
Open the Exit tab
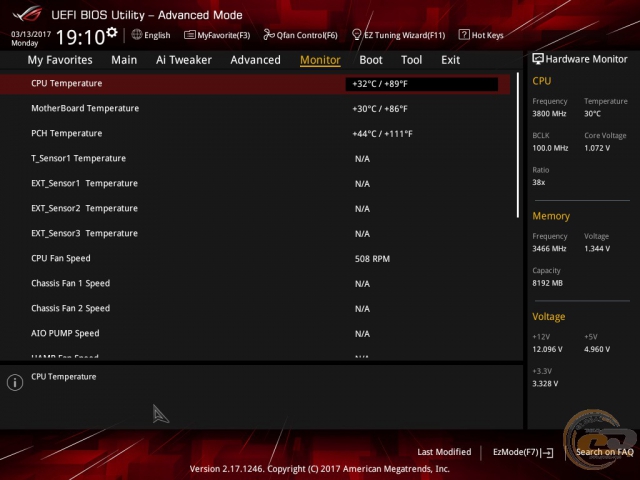(x=451, y=60)
